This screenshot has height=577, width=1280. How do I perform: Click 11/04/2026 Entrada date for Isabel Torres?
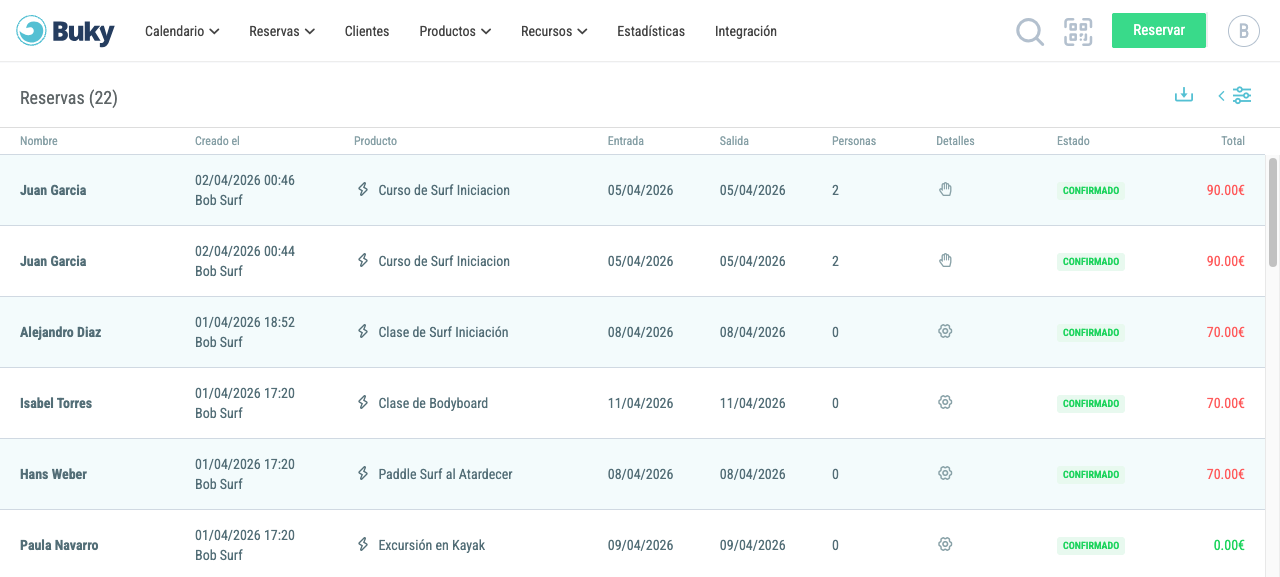[641, 403]
